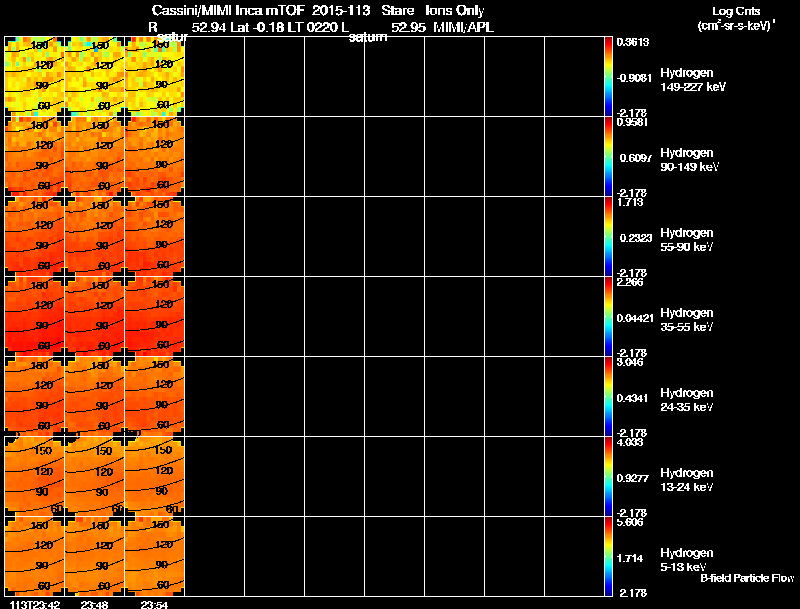Select the Hydrogen 149-227 keV image at 23:42
The width and height of the screenshot is (800, 609).
(34, 77)
